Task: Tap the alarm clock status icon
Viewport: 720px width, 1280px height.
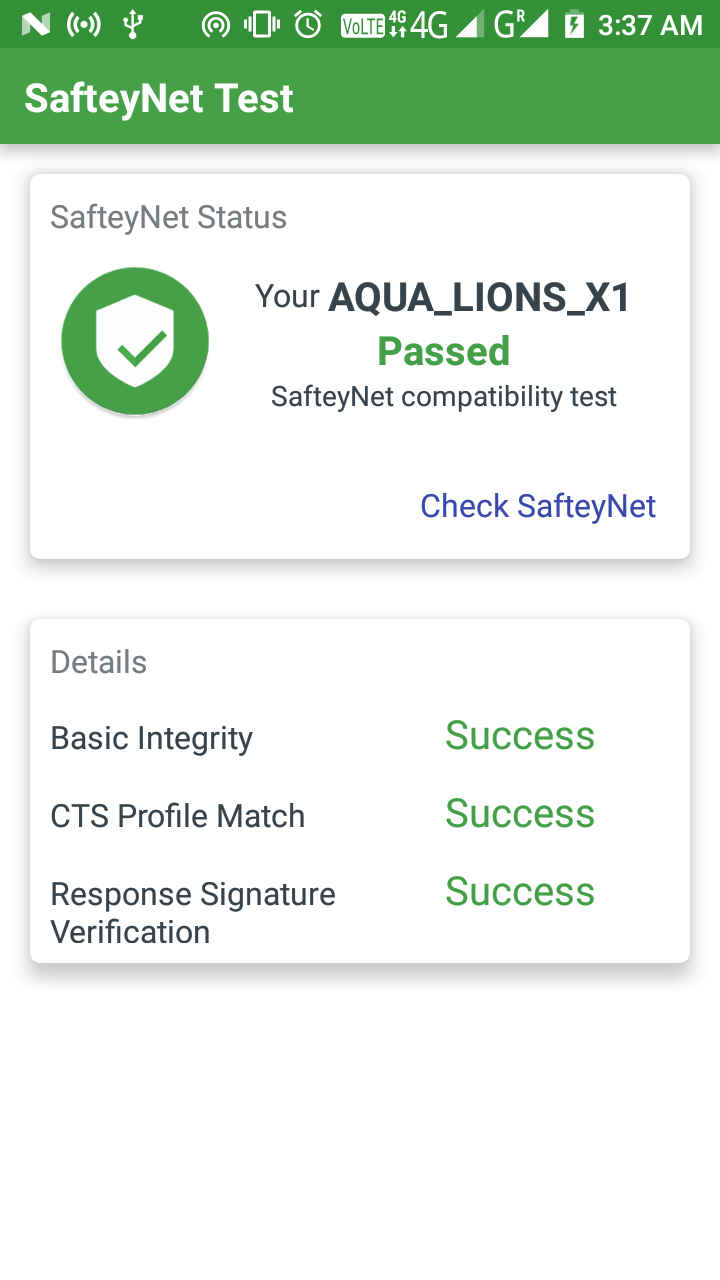Action: [309, 24]
